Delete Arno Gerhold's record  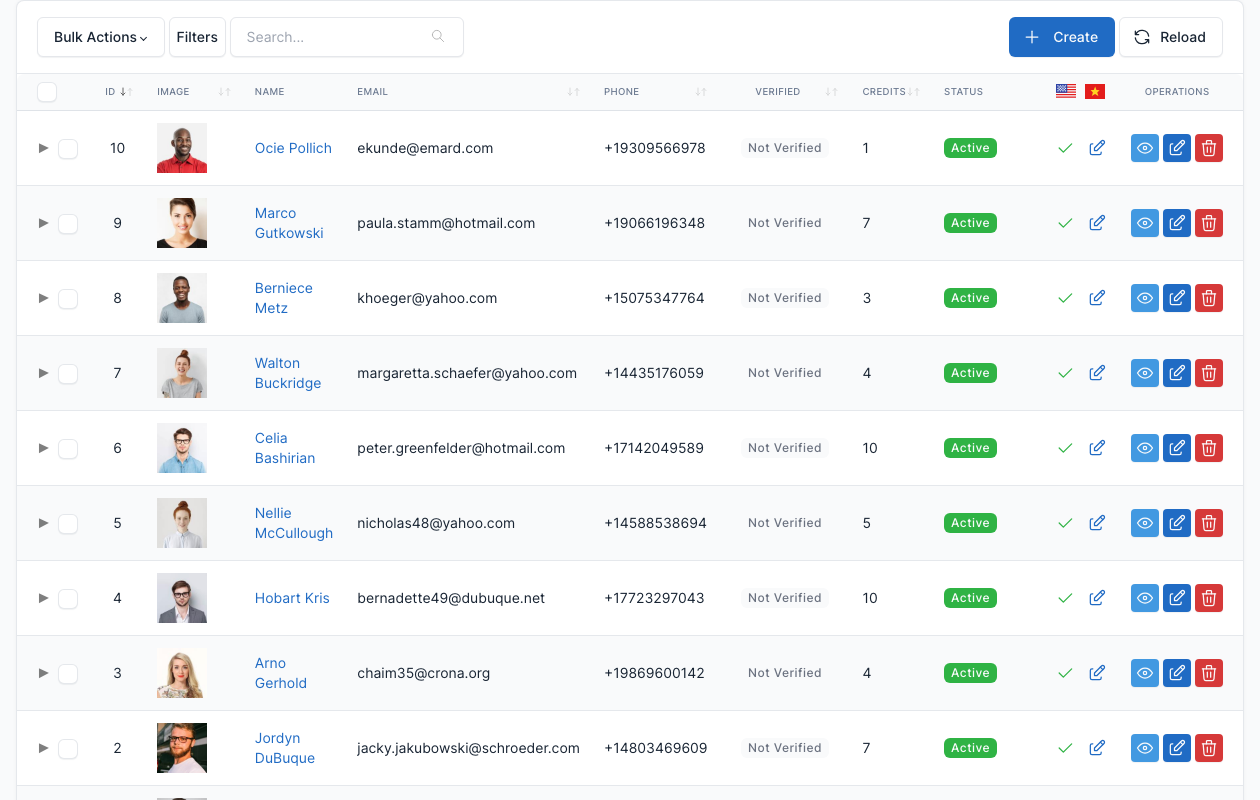(1209, 673)
